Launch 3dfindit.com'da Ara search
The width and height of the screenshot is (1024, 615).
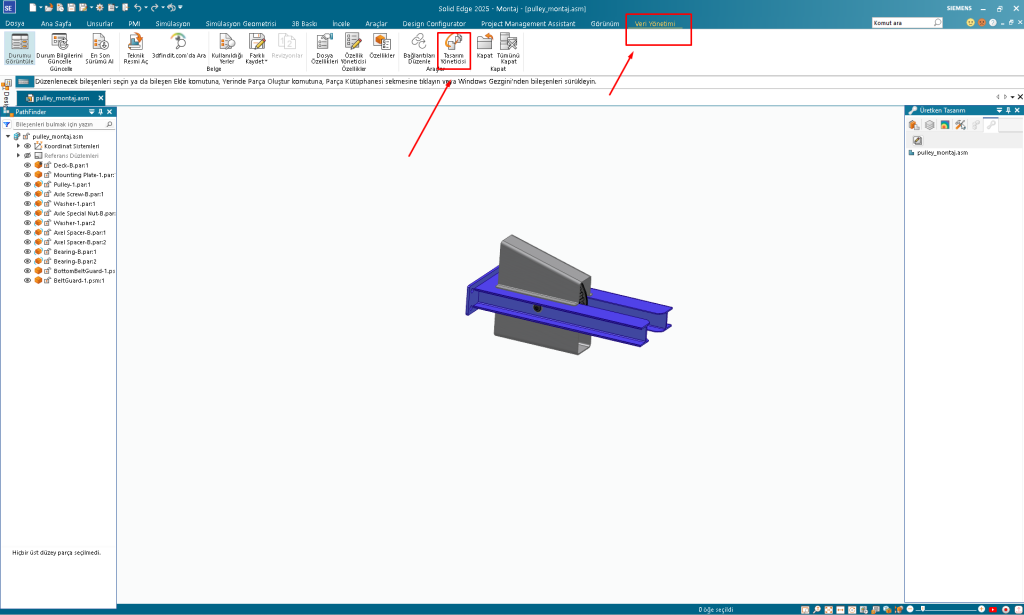178,47
